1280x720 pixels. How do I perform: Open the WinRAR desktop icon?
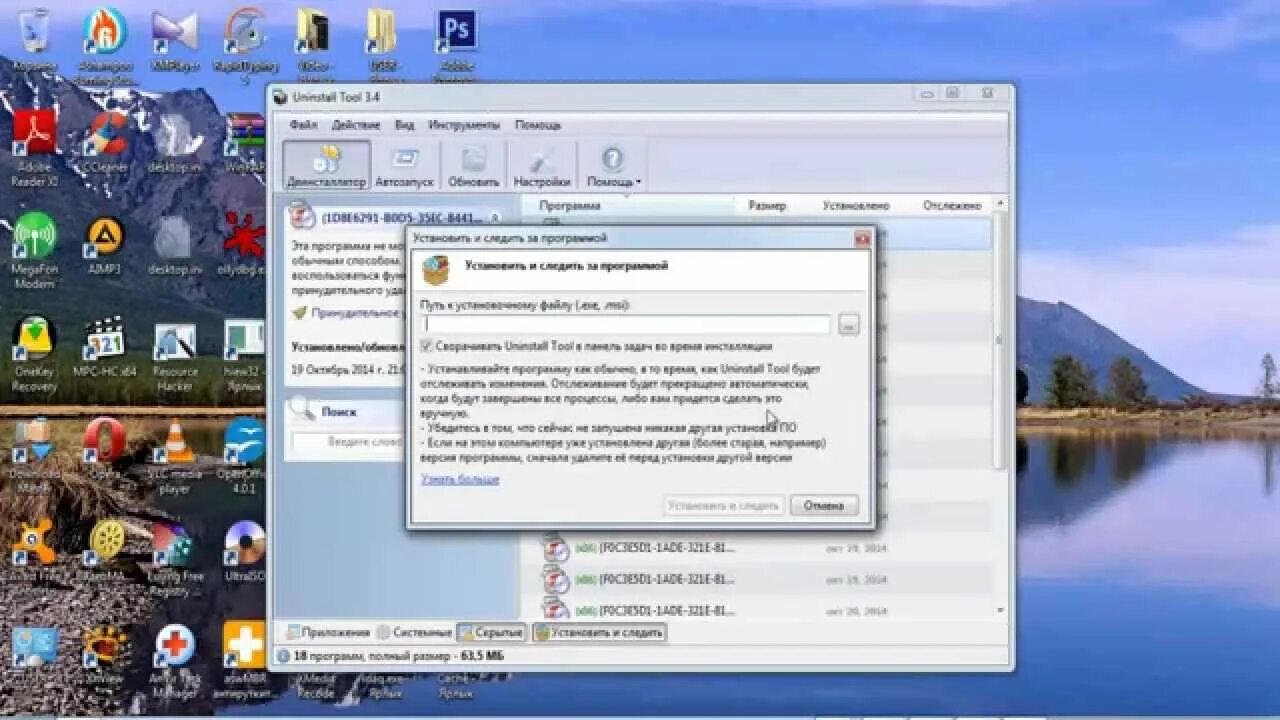tap(245, 143)
